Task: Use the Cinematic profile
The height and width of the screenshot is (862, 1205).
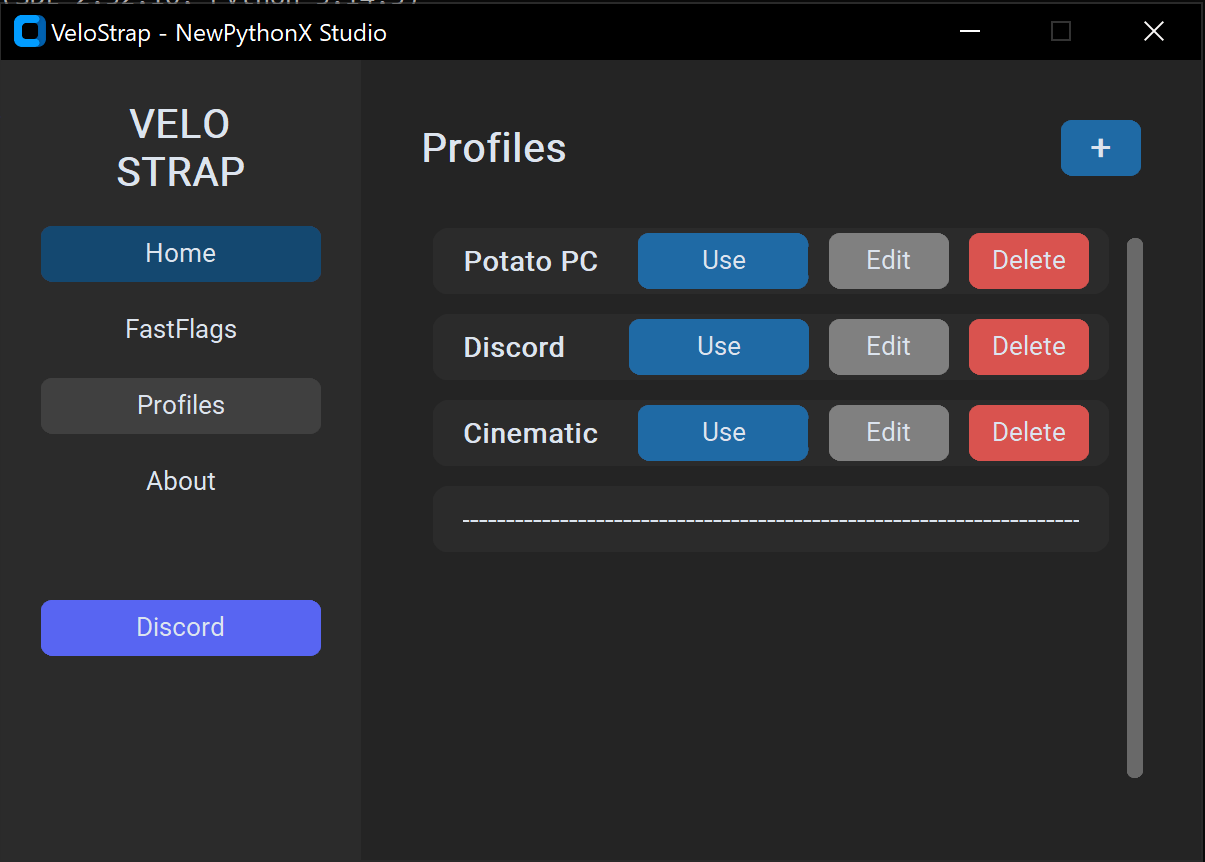Action: tap(723, 433)
